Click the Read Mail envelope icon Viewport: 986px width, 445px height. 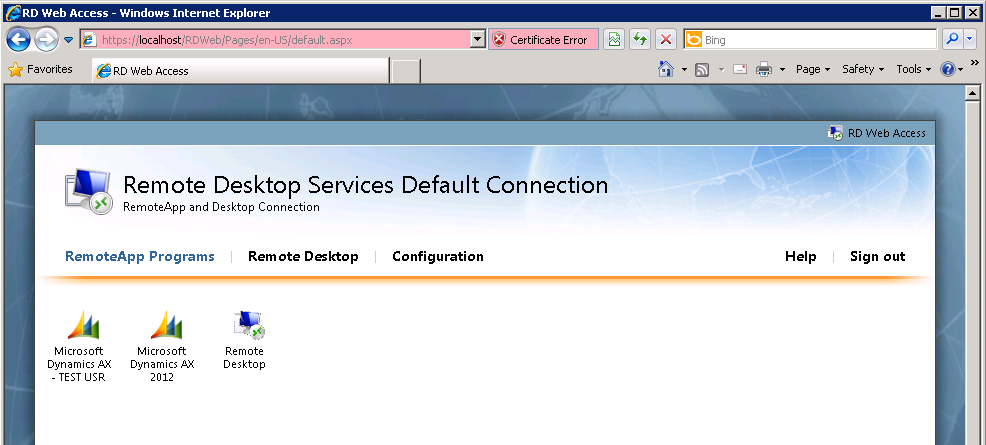740,69
